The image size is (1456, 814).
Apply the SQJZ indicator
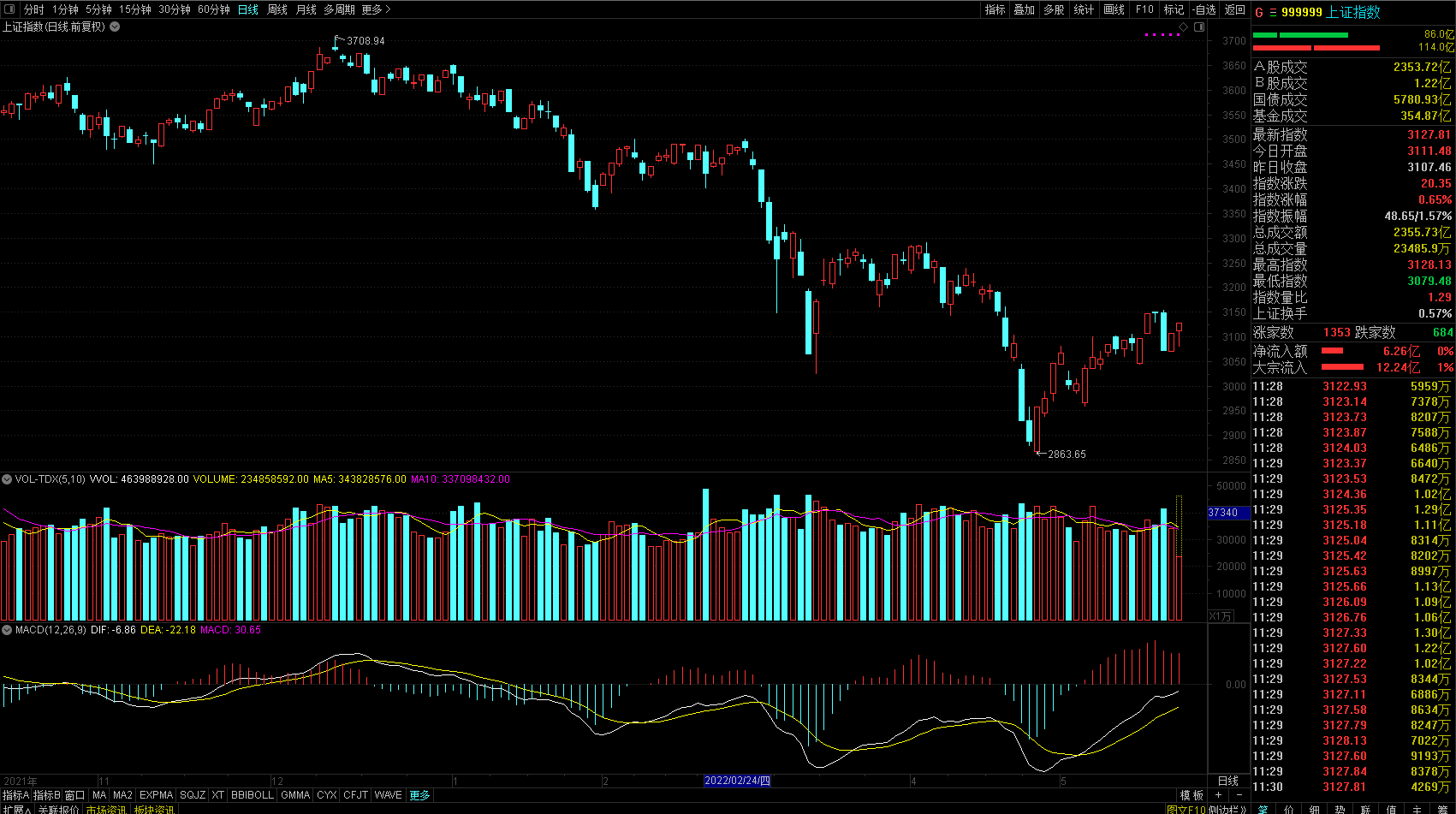[x=193, y=795]
